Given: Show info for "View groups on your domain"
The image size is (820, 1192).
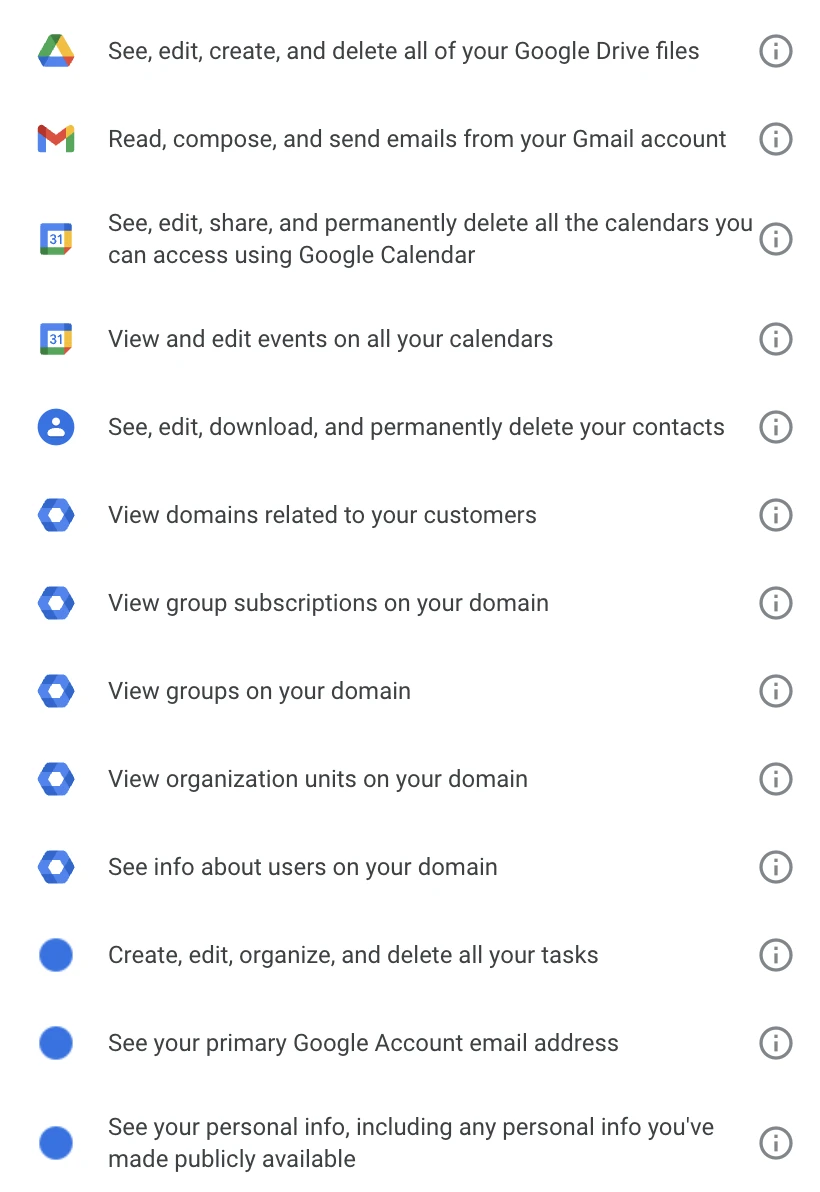Looking at the screenshot, I should (x=776, y=691).
